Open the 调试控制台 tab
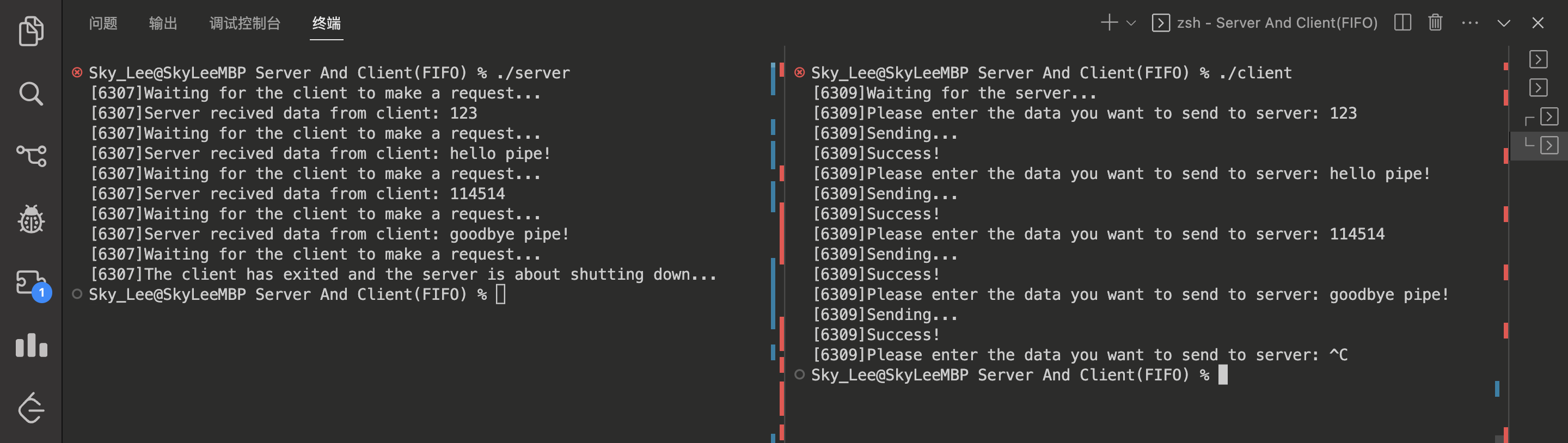Viewport: 1568px width, 443px height. click(x=244, y=23)
